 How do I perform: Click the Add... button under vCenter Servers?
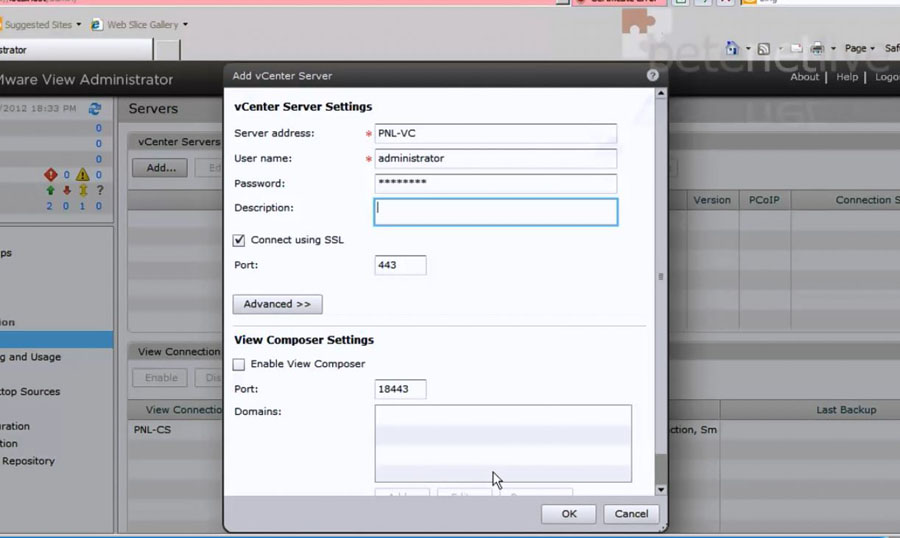[x=160, y=168]
